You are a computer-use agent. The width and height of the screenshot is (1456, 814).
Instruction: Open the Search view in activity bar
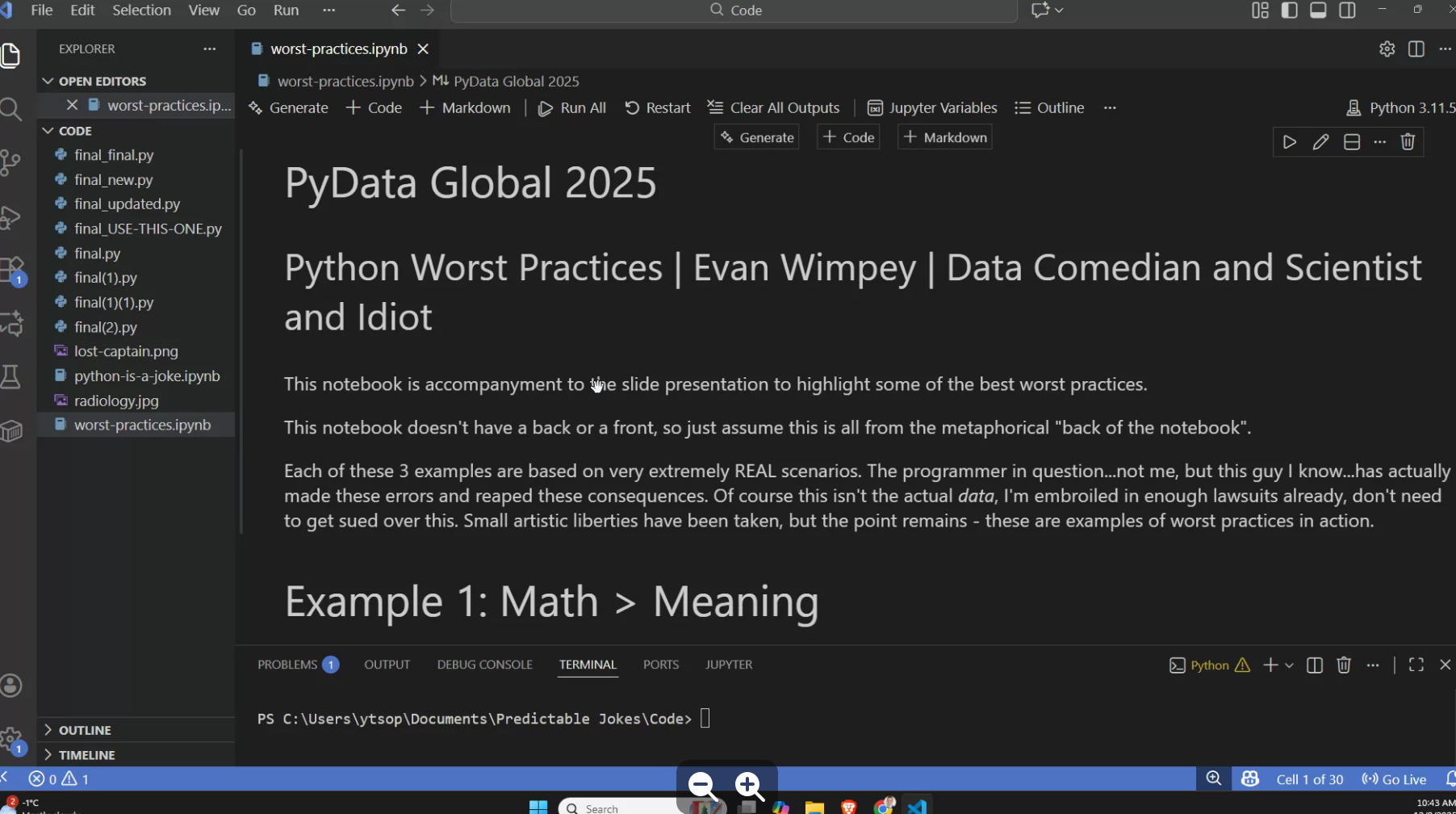click(11, 109)
